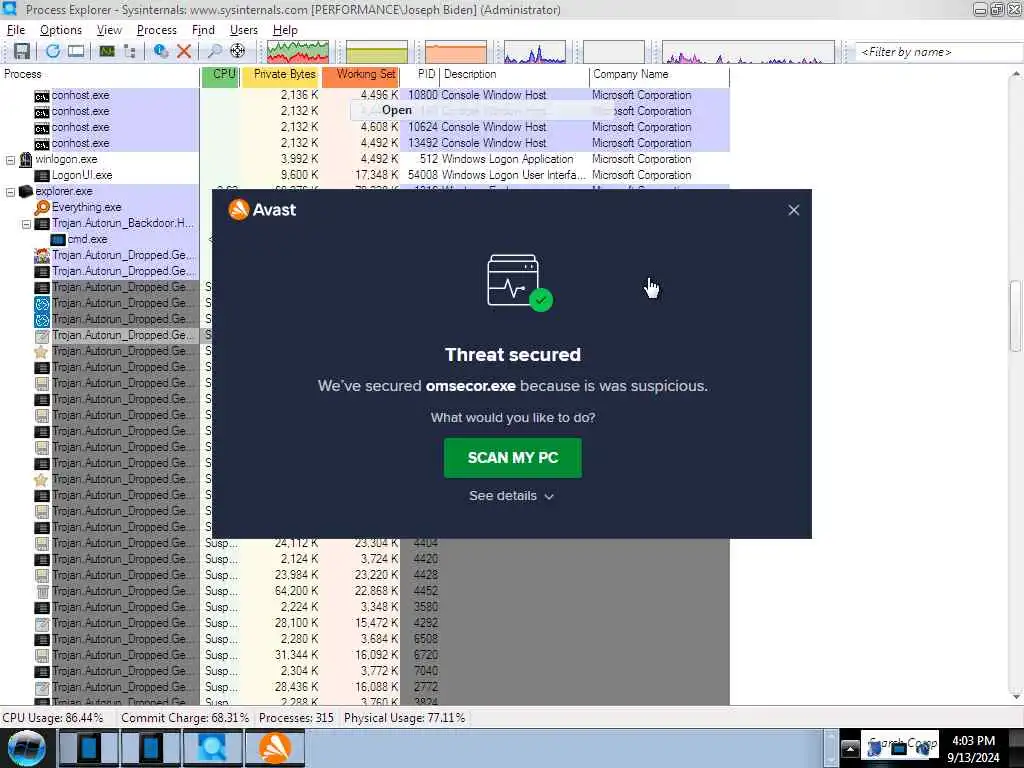The image size is (1024, 768).
Task: Click omsecor.exe text in Avast popup
Action: pyautogui.click(x=470, y=386)
